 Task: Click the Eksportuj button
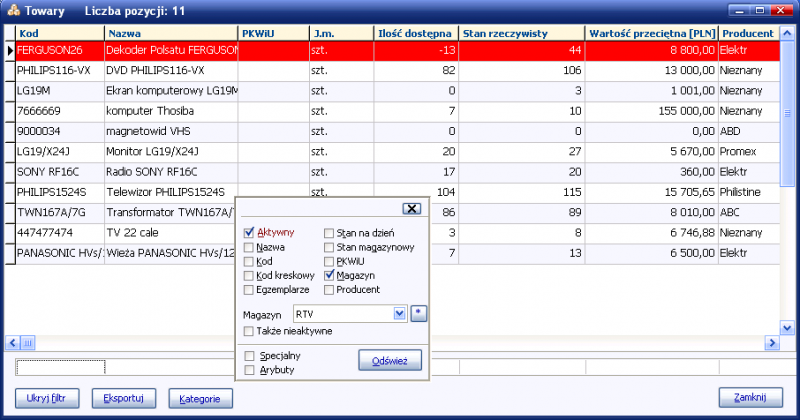pos(123,398)
